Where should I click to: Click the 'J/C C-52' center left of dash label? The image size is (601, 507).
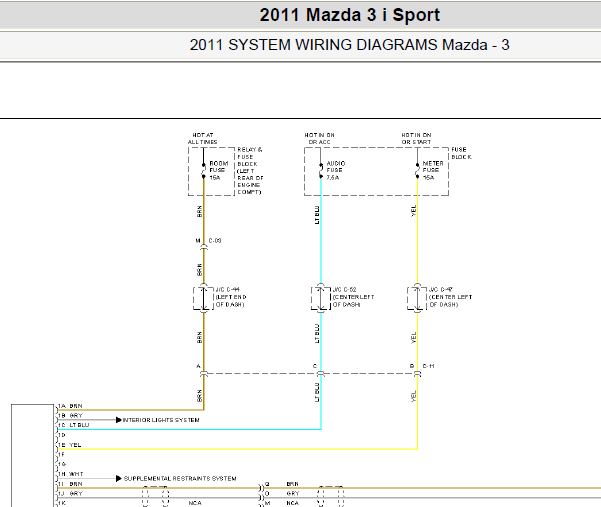coord(353,297)
